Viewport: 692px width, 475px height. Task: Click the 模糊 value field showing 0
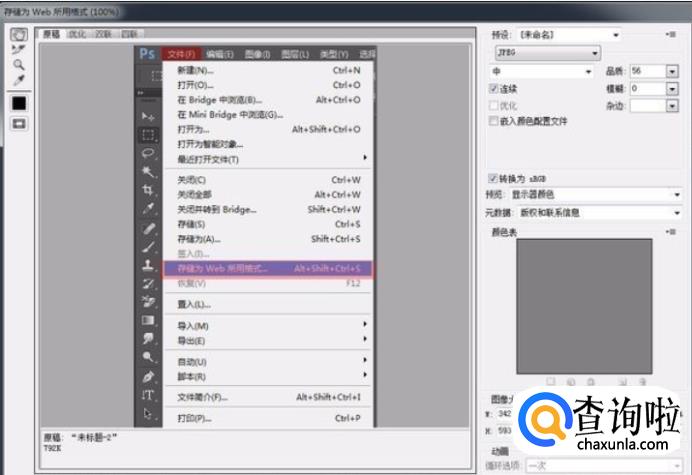647,89
